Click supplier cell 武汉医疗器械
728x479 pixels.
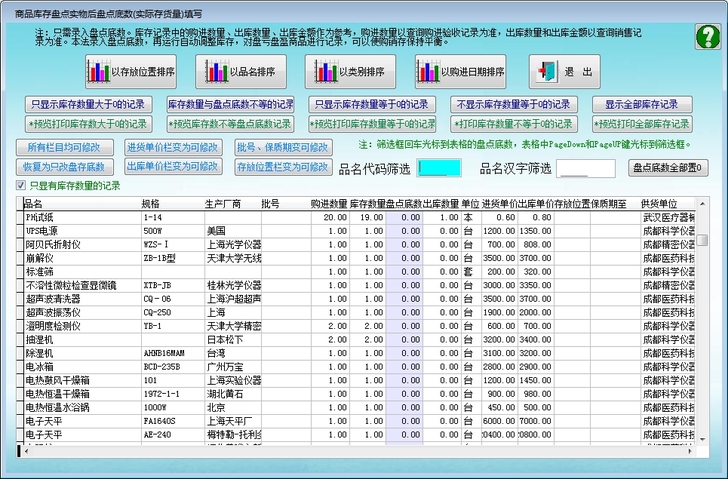tap(668, 217)
